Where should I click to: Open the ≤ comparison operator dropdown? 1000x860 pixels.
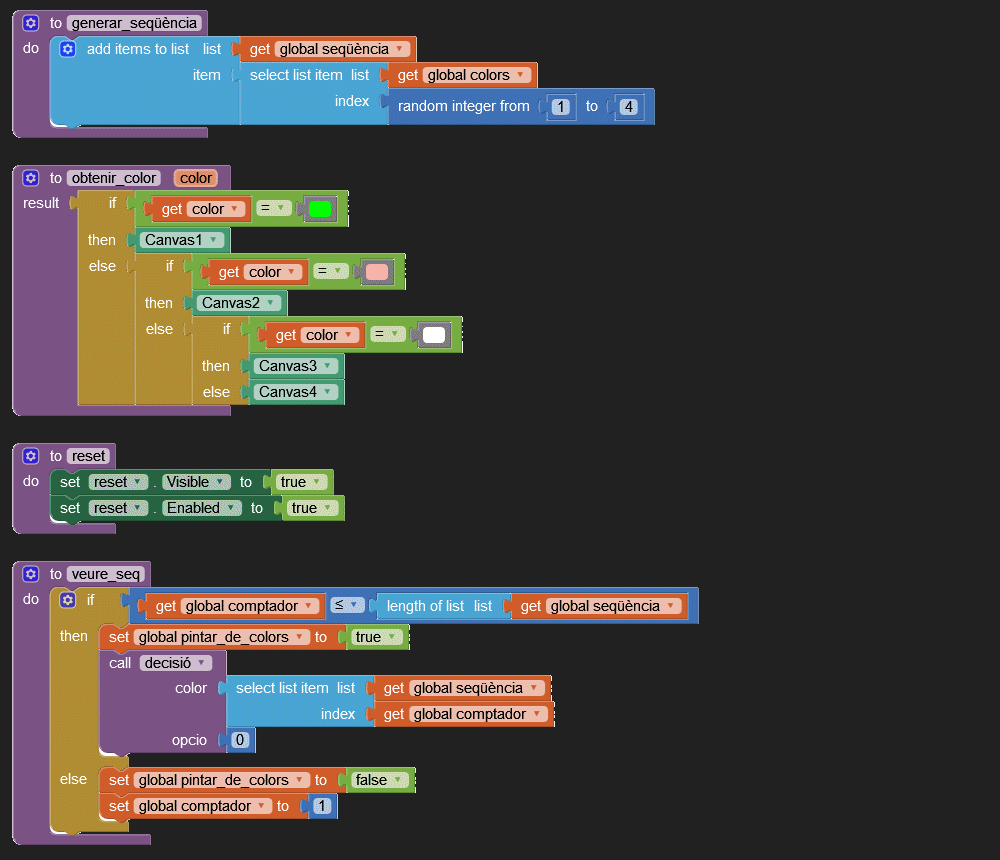tap(347, 605)
